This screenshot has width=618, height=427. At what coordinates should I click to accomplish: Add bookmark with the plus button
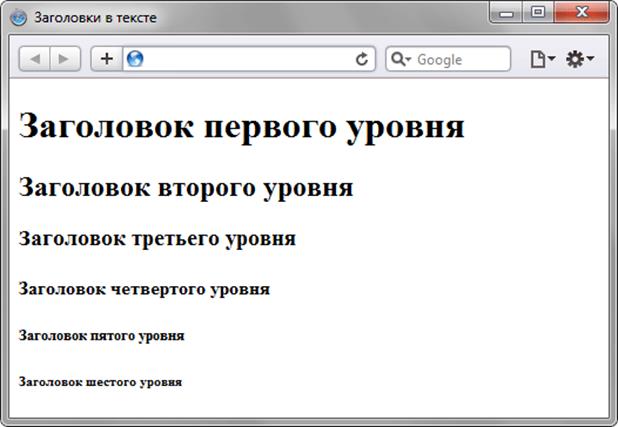(107, 59)
